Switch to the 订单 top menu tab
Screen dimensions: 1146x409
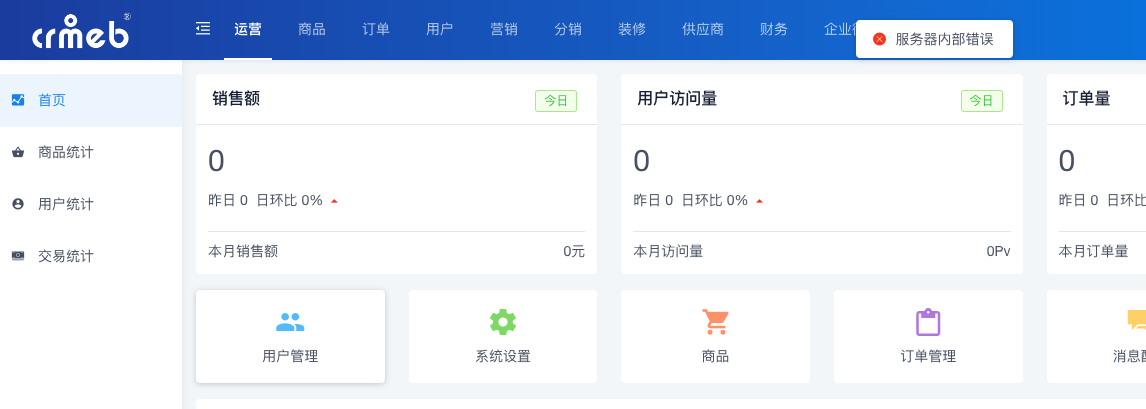point(376,29)
